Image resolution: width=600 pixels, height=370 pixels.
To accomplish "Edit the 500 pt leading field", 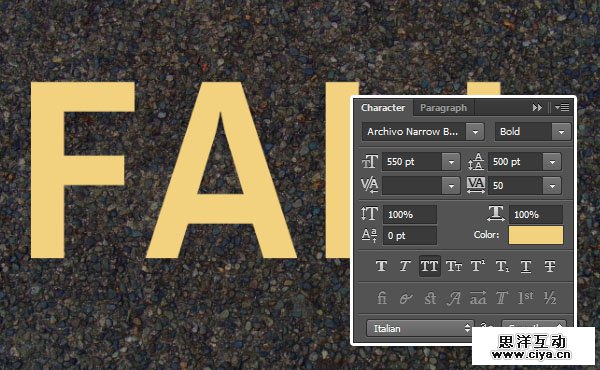I will coord(515,162).
